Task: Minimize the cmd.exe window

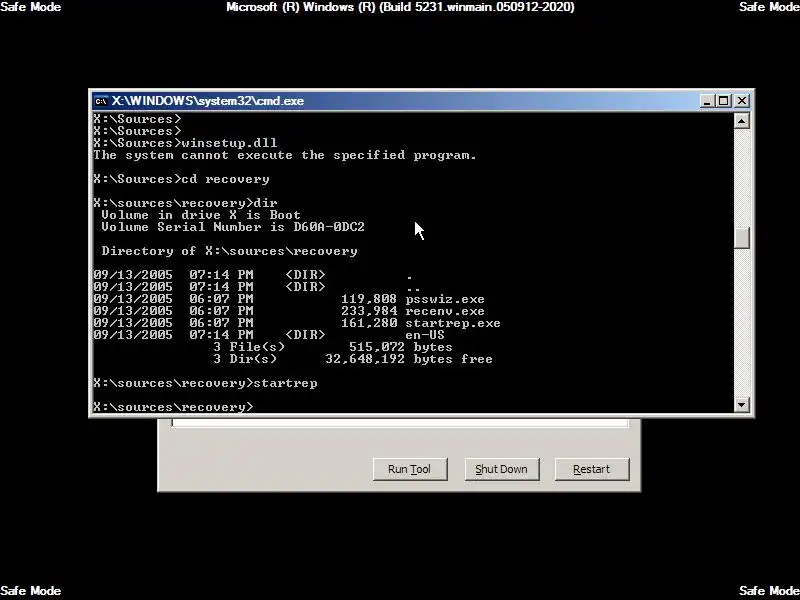Action: [706, 101]
